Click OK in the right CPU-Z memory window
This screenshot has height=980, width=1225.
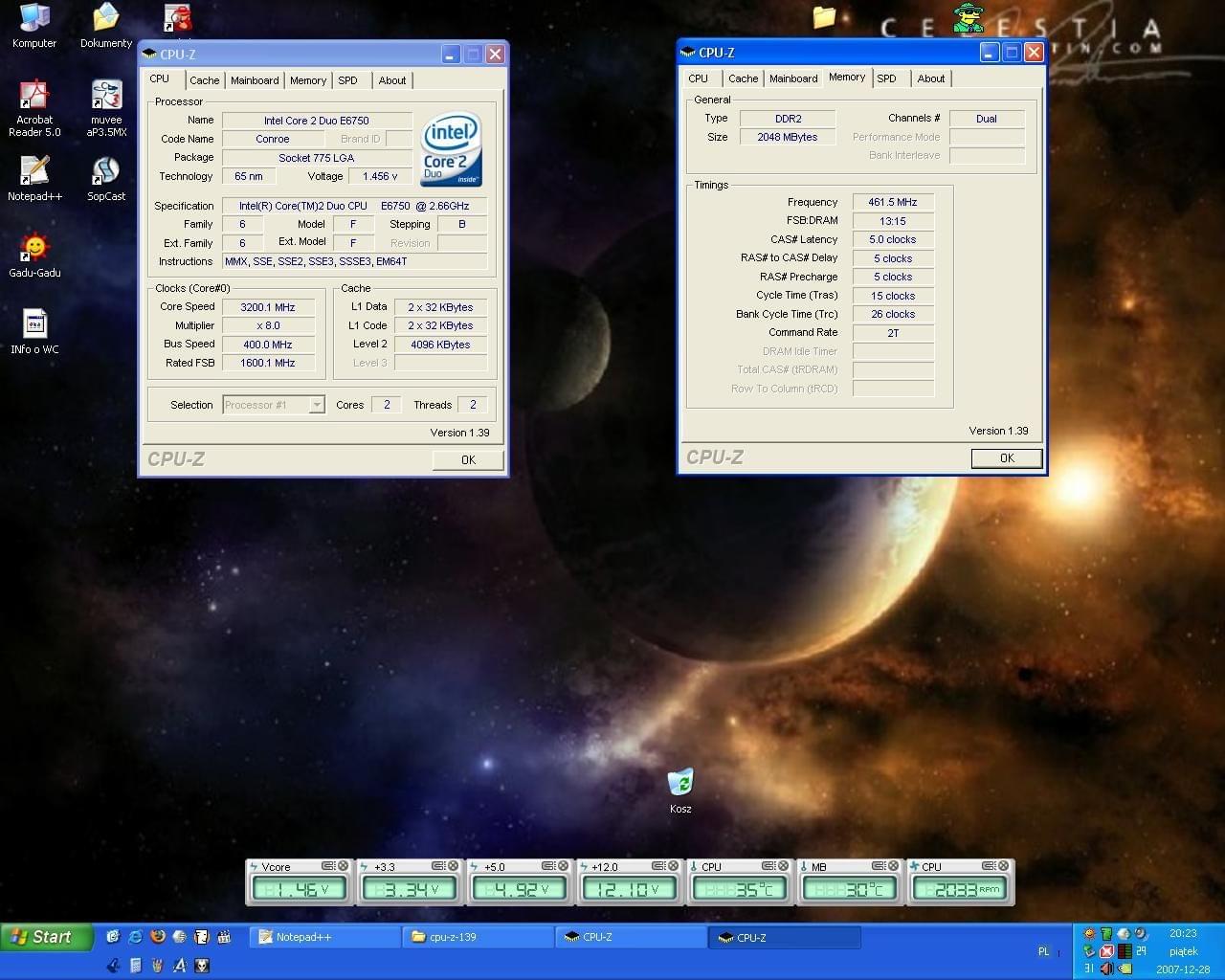point(1007,457)
